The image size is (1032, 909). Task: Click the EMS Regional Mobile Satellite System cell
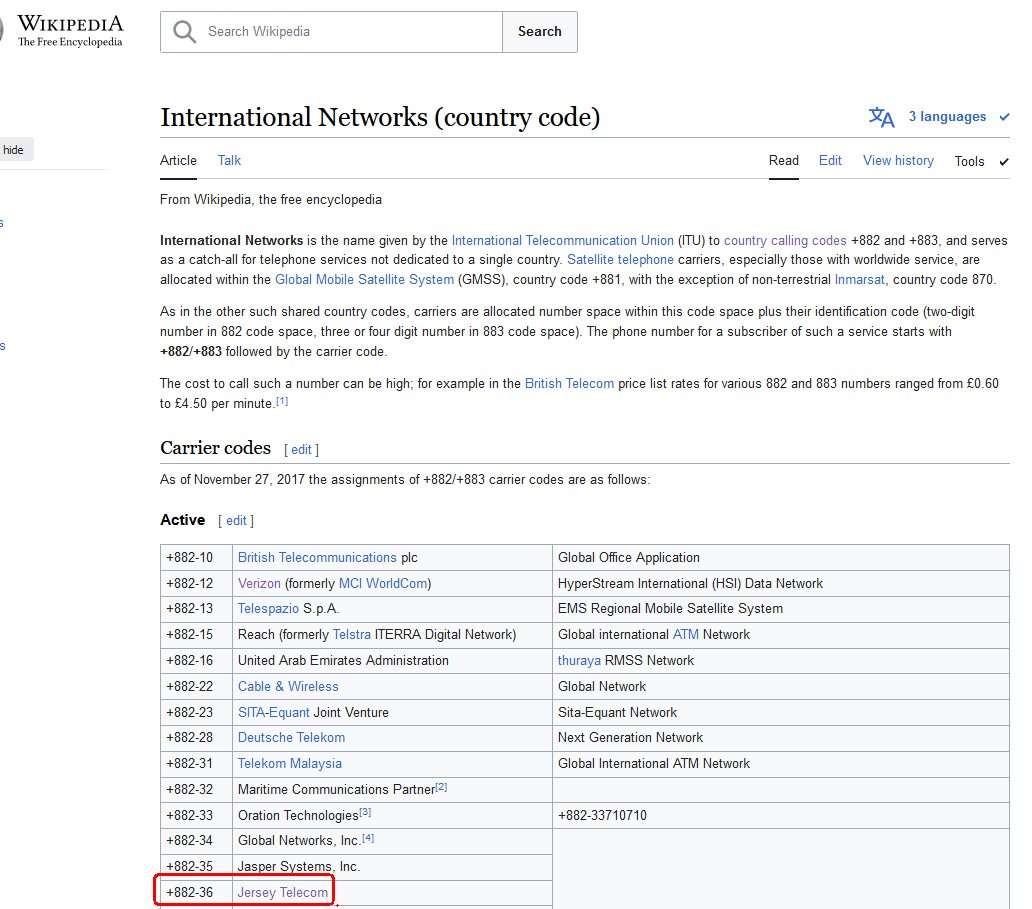coord(781,609)
